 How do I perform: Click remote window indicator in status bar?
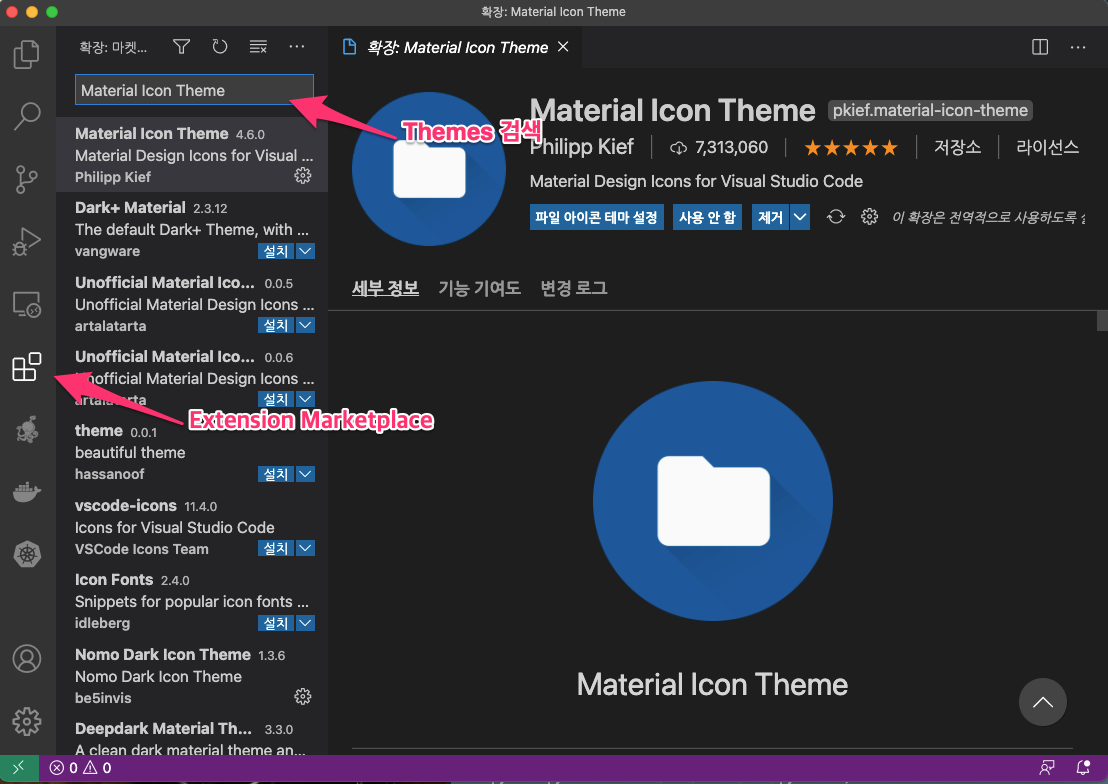pyautogui.click(x=19, y=768)
